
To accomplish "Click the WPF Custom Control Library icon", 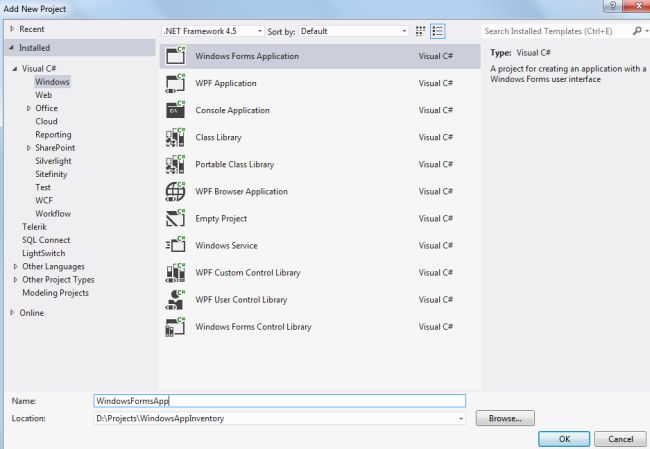I will [x=175, y=272].
